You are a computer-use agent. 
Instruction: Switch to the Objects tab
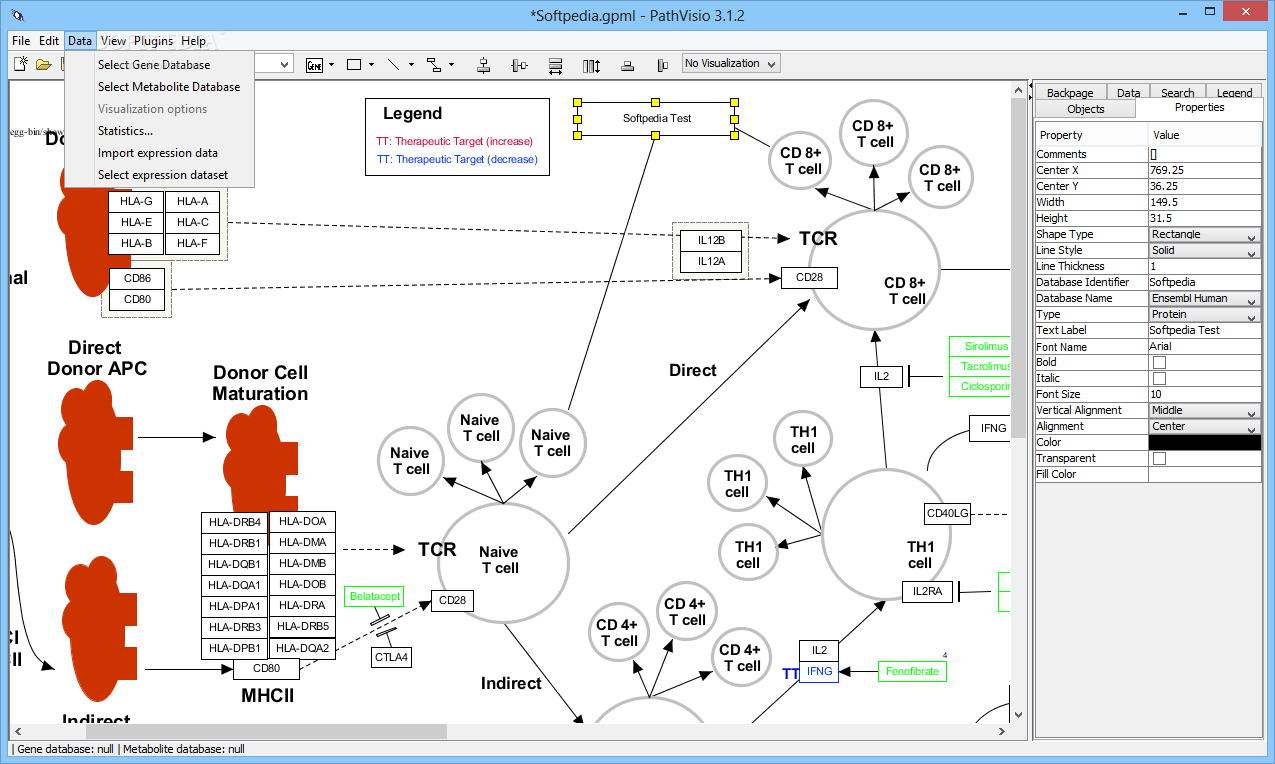click(x=1086, y=109)
